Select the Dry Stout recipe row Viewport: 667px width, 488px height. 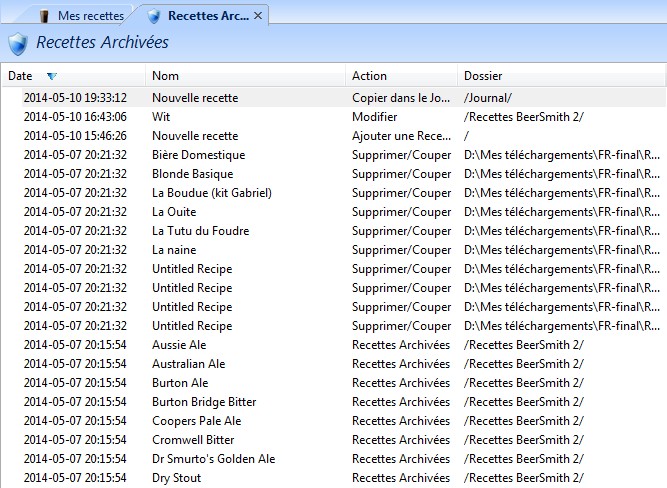[x=176, y=478]
